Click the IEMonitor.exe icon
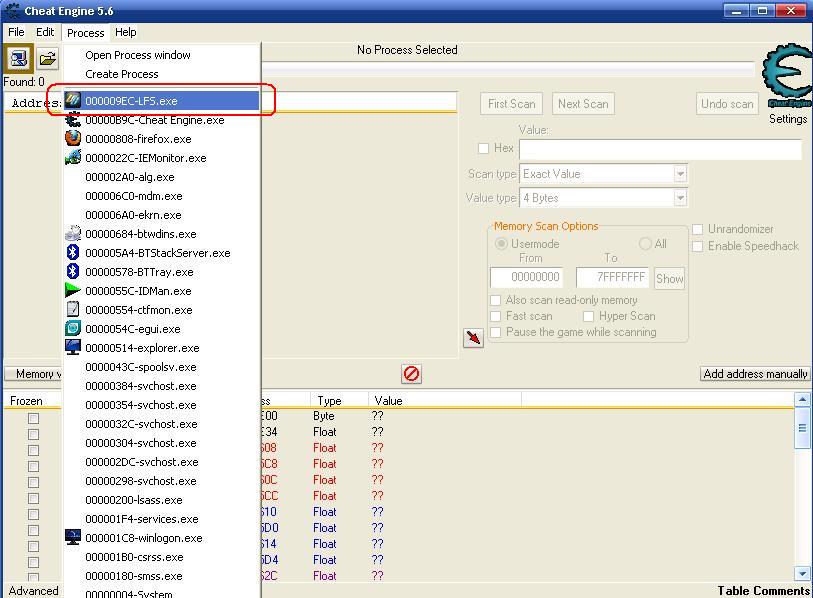Image resolution: width=813 pixels, height=598 pixels. [x=73, y=158]
